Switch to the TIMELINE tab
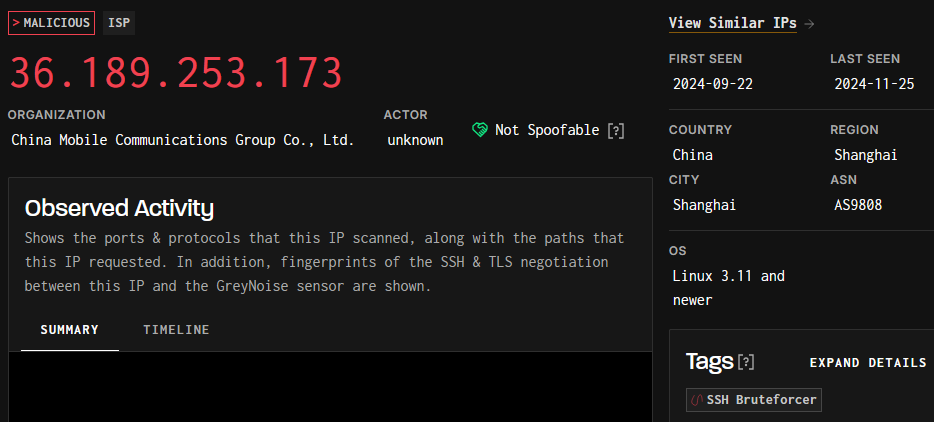 point(176,330)
